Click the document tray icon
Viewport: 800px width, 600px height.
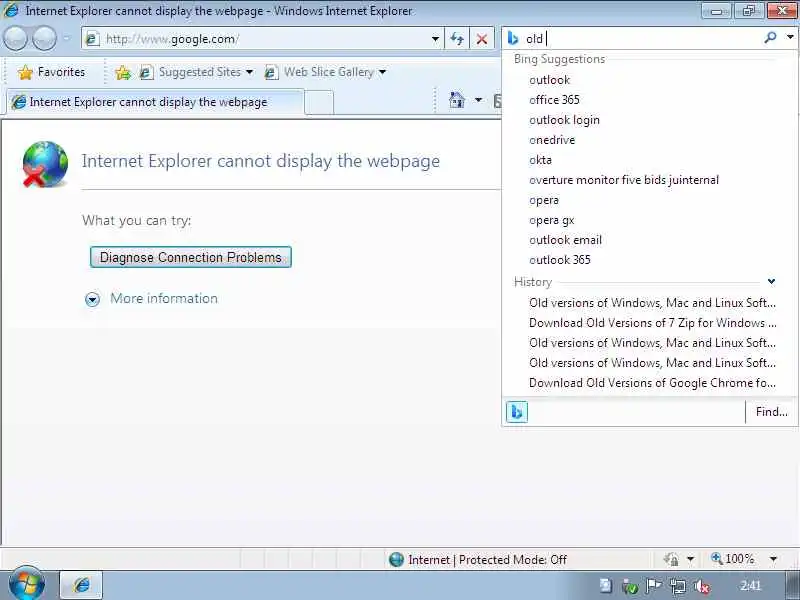coord(605,586)
